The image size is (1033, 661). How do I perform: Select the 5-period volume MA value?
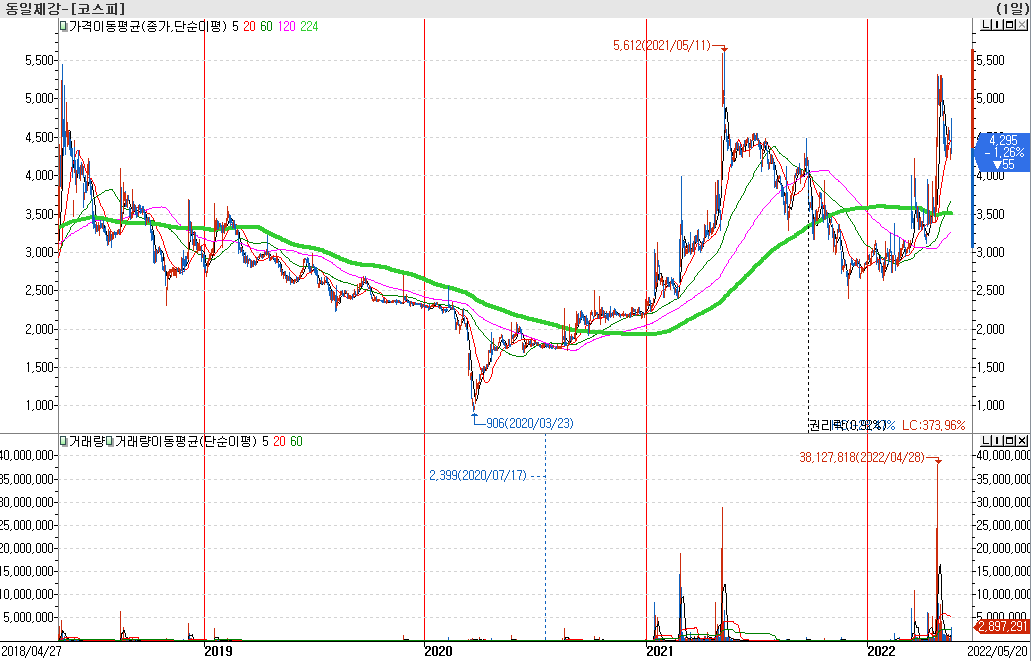(265, 441)
